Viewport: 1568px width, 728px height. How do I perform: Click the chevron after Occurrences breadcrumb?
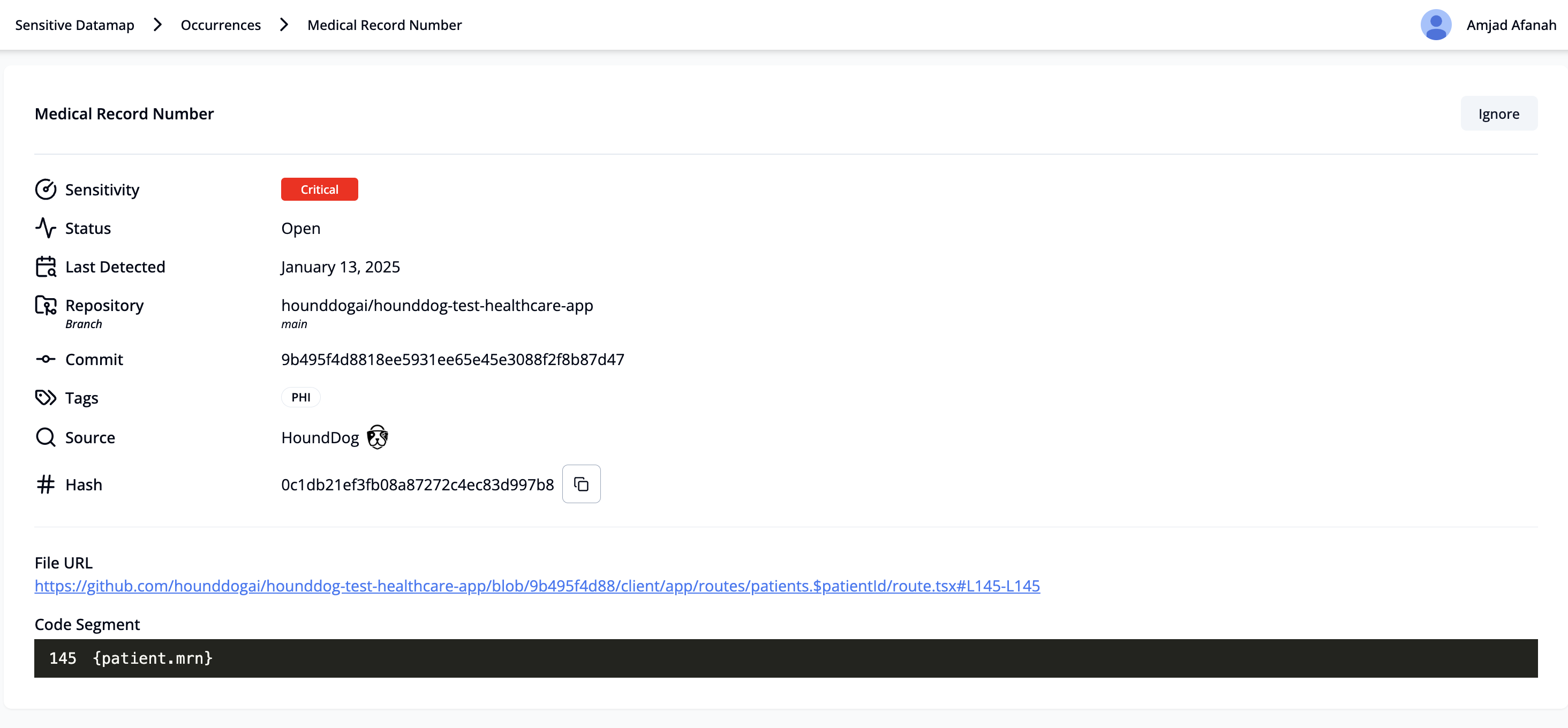pyautogui.click(x=284, y=25)
